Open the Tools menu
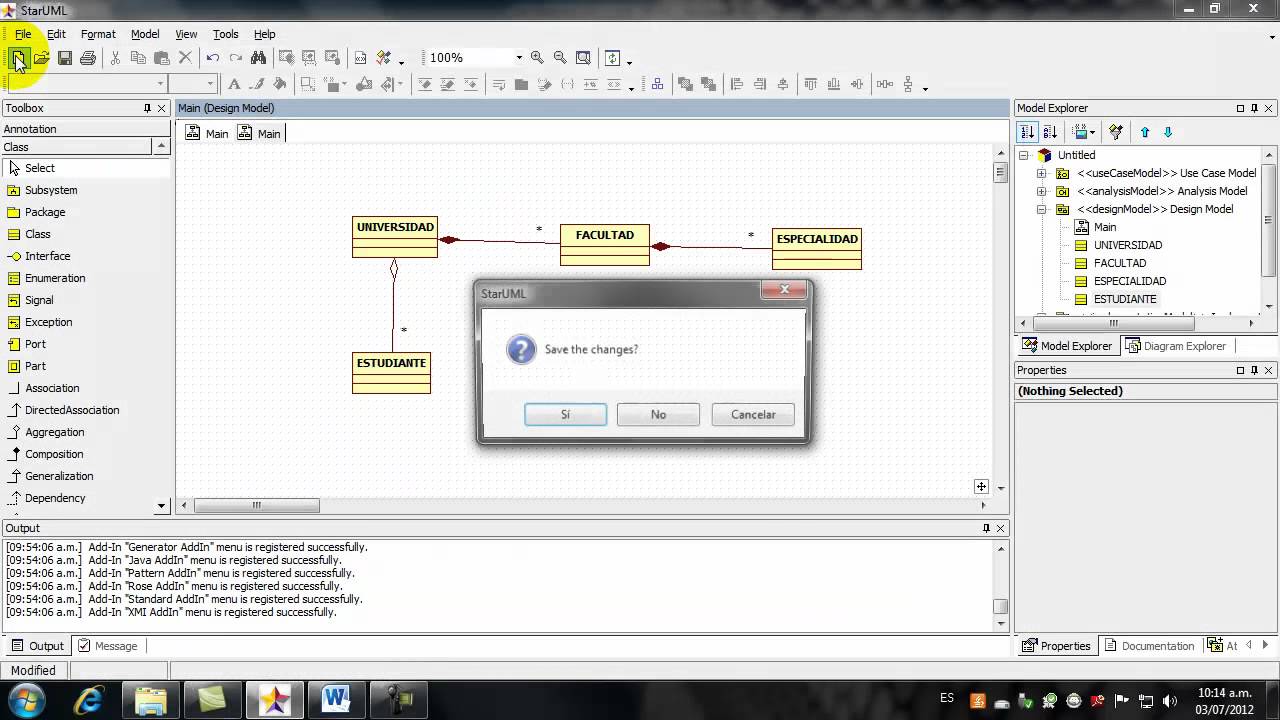Image resolution: width=1280 pixels, height=720 pixels. 226,34
